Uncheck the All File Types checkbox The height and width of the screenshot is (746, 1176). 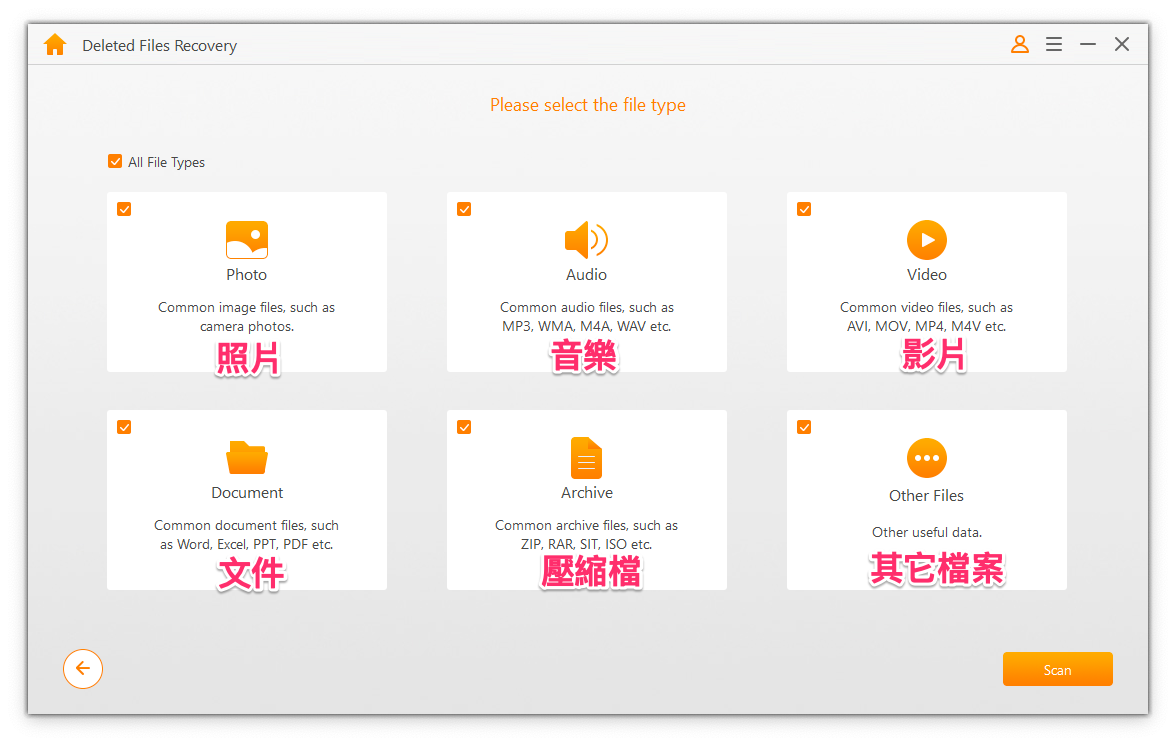pos(115,161)
